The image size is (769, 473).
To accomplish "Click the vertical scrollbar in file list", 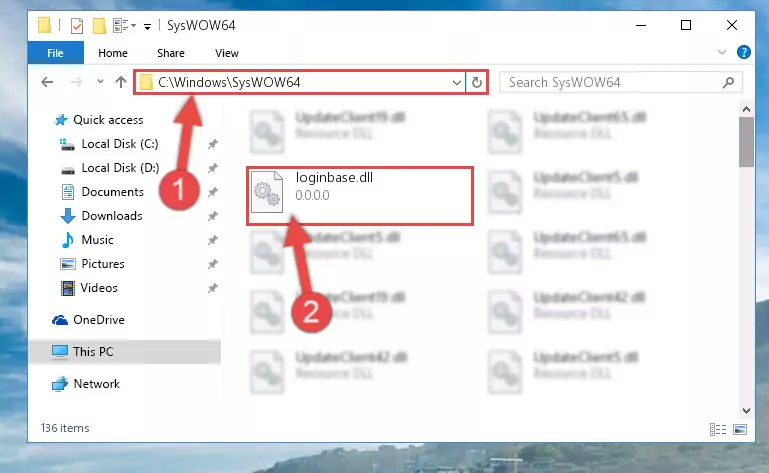I will 745,142.
